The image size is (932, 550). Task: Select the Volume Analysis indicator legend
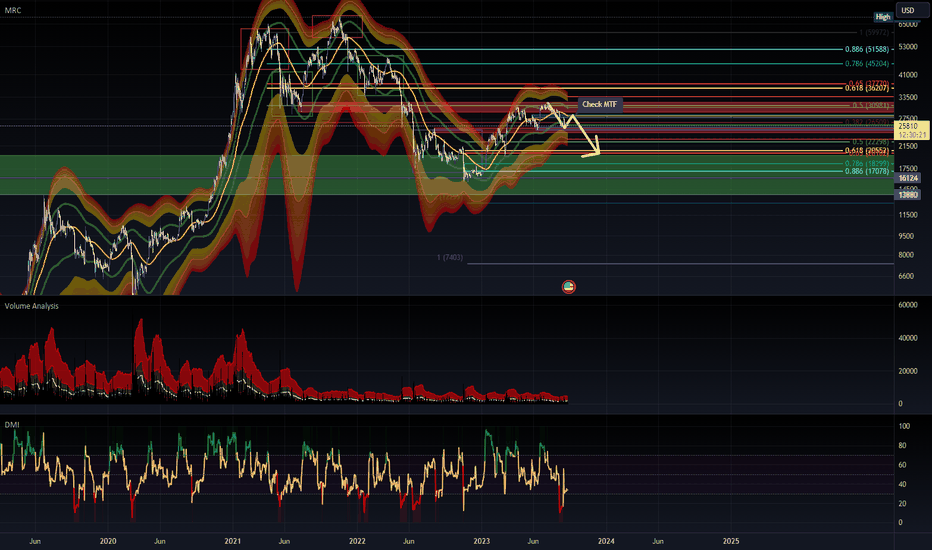(x=32, y=306)
